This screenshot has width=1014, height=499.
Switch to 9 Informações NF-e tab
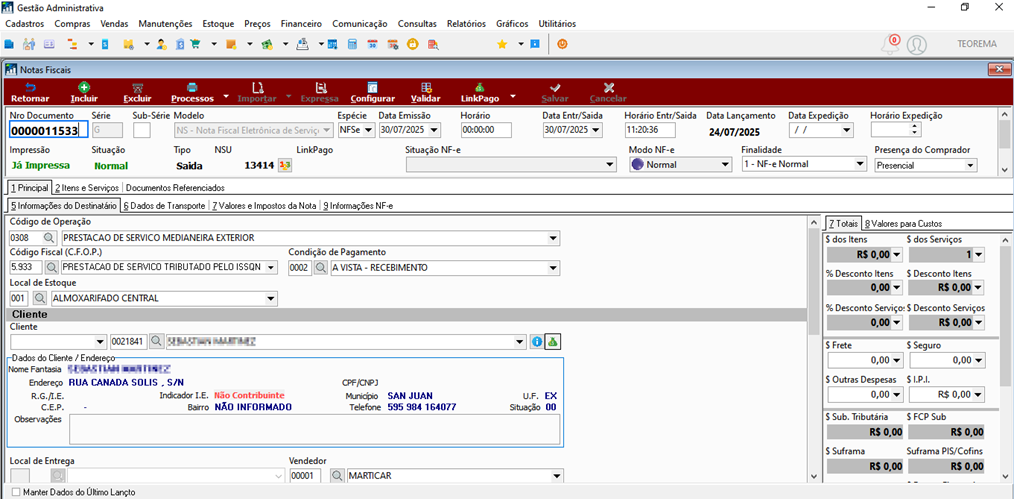[x=358, y=206]
